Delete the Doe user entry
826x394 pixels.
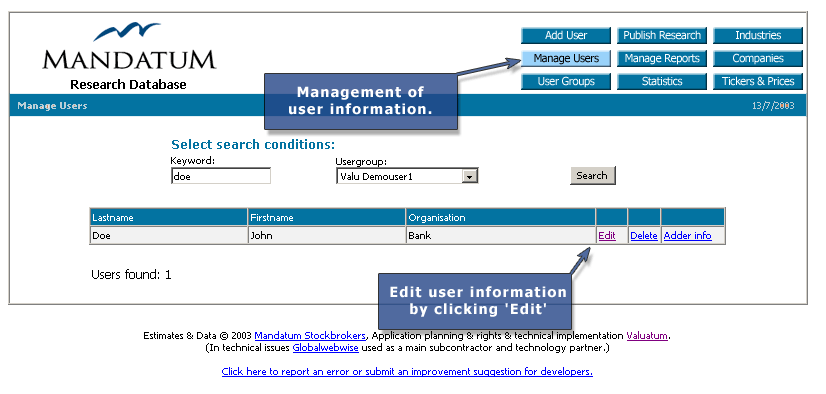pyautogui.click(x=644, y=236)
